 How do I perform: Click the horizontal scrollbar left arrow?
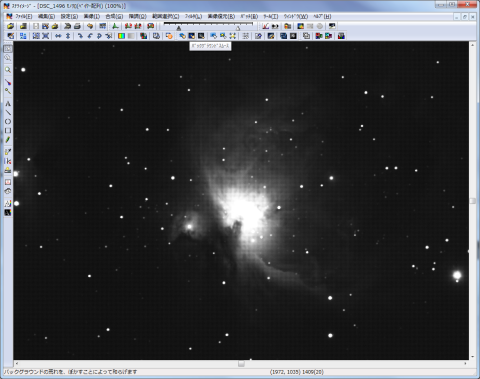point(17,364)
